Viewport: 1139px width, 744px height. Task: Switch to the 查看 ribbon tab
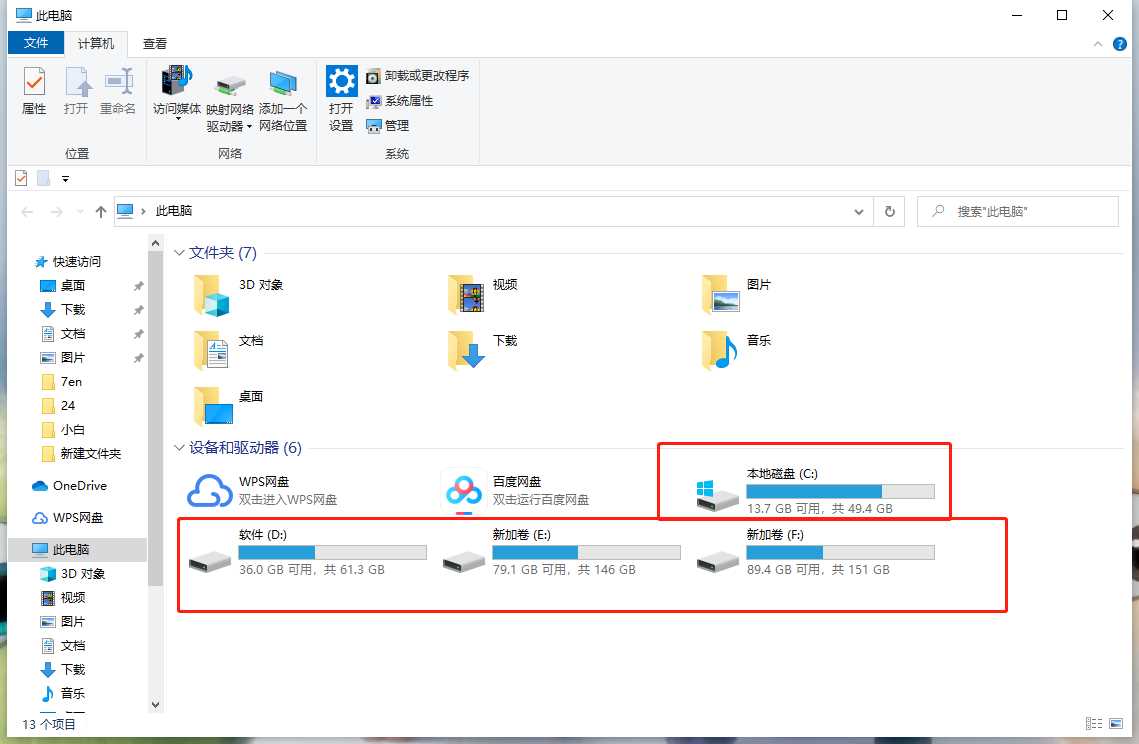[x=155, y=44]
